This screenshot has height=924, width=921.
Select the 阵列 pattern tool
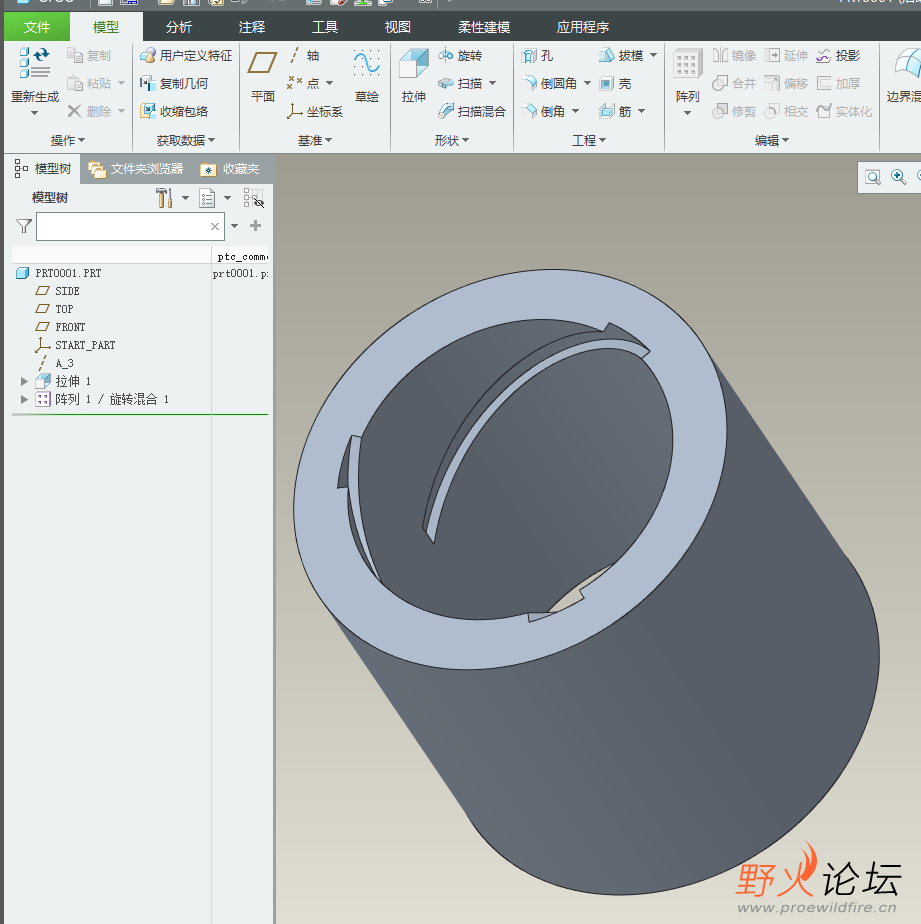coord(688,75)
